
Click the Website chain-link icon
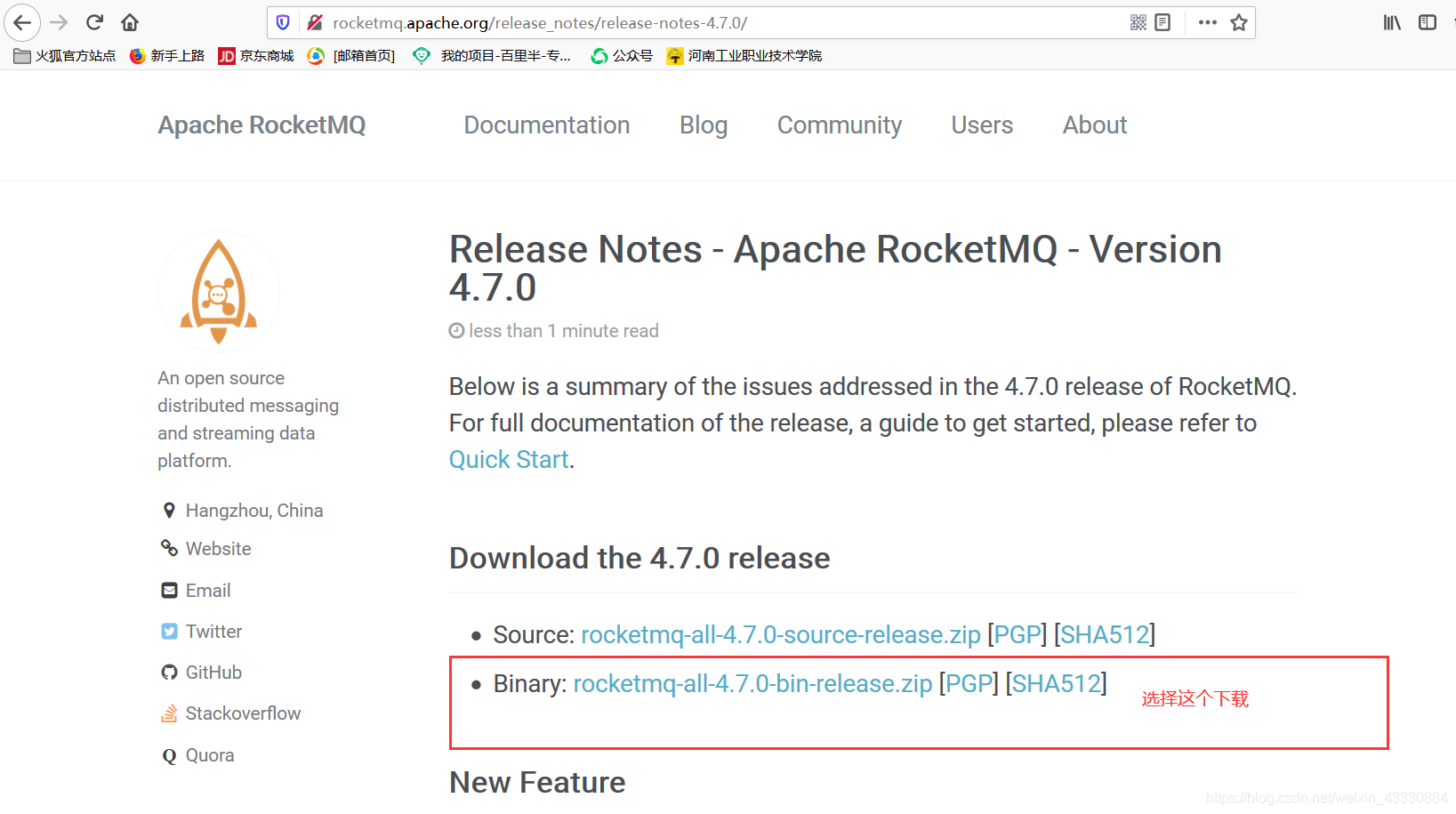tap(169, 548)
